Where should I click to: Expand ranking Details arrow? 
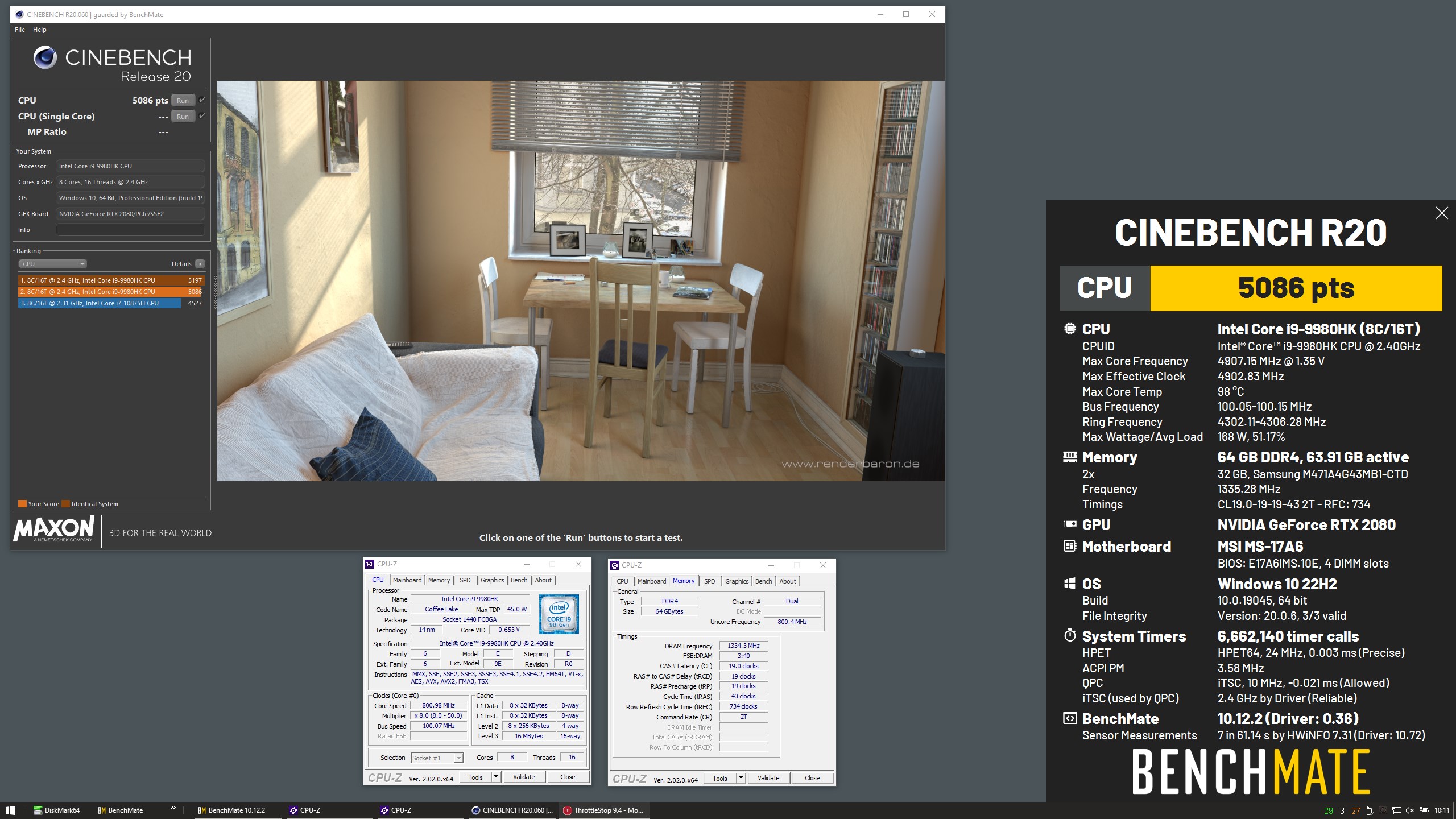click(200, 264)
